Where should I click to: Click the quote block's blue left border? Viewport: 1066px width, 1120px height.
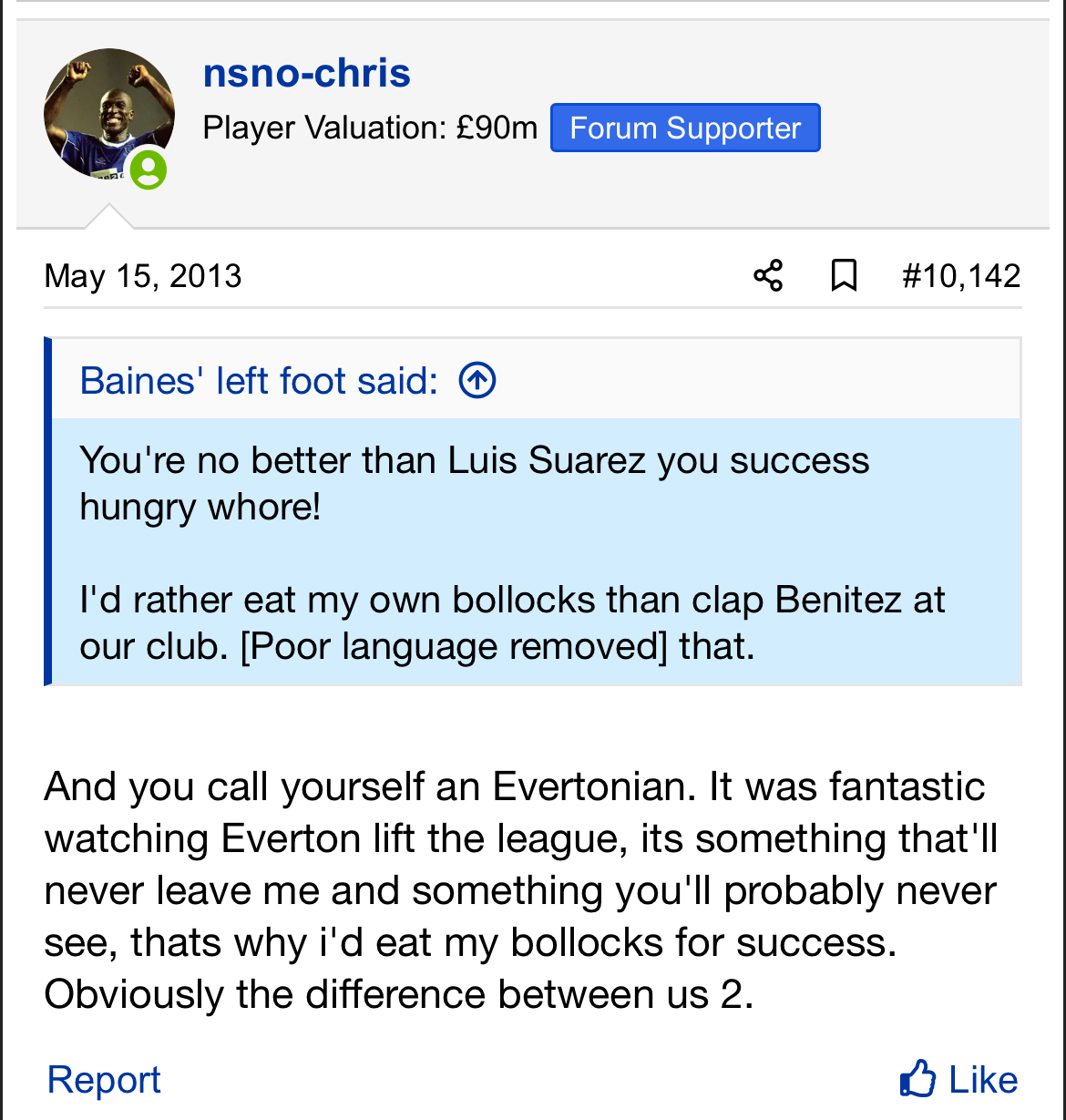point(48,510)
